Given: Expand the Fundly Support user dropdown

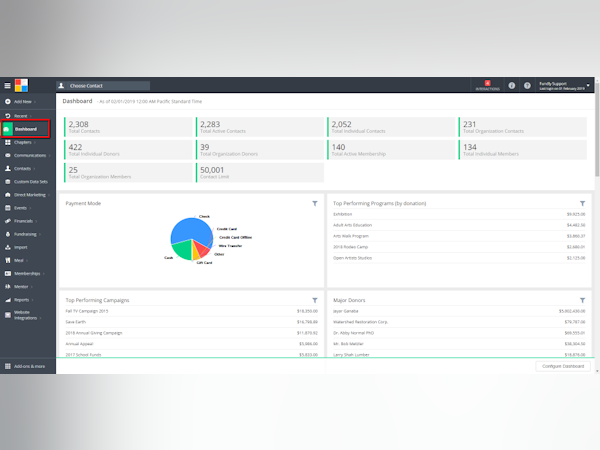Looking at the screenshot, I should pyautogui.click(x=588, y=85).
